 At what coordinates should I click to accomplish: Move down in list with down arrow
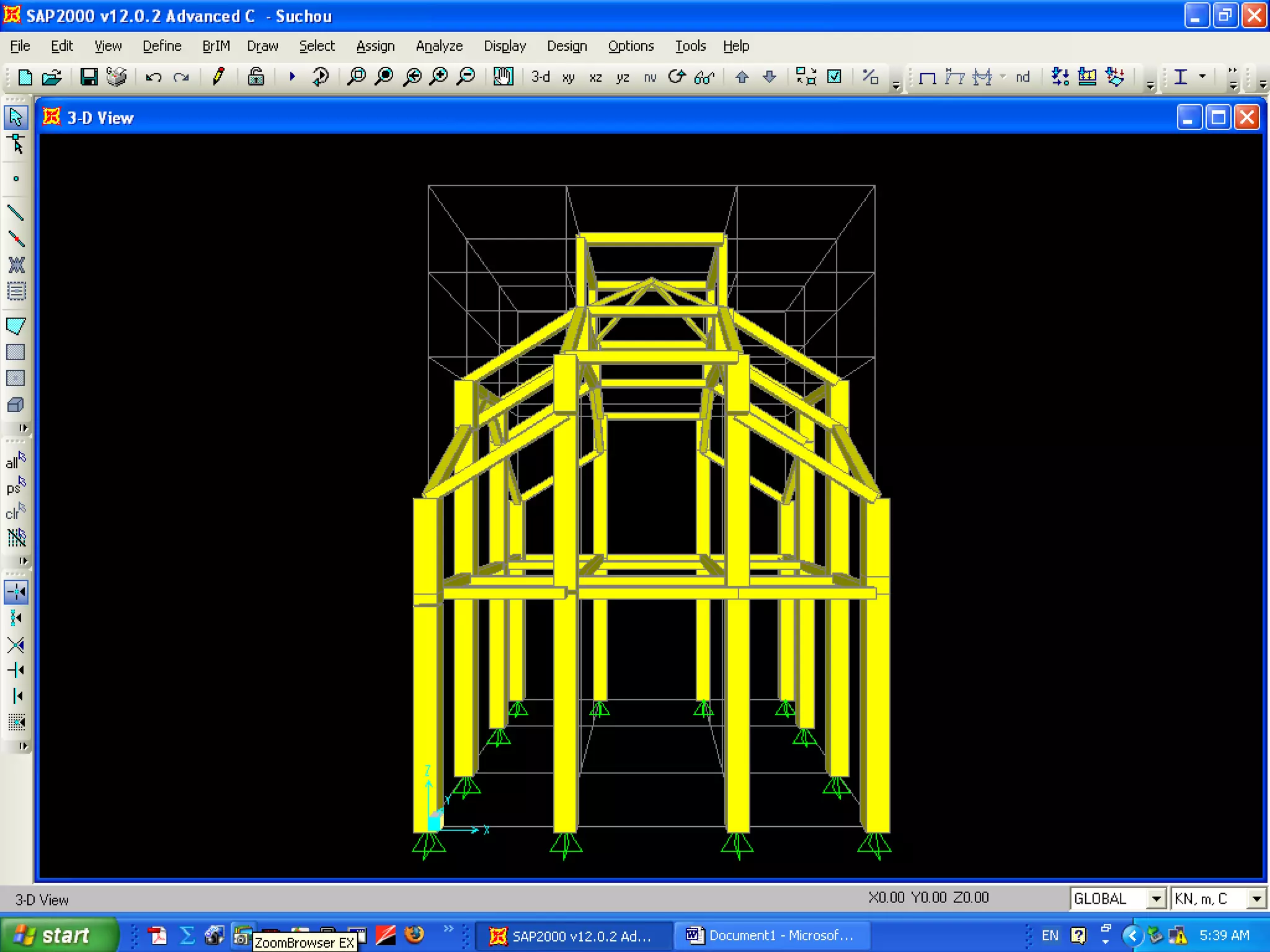[x=770, y=77]
